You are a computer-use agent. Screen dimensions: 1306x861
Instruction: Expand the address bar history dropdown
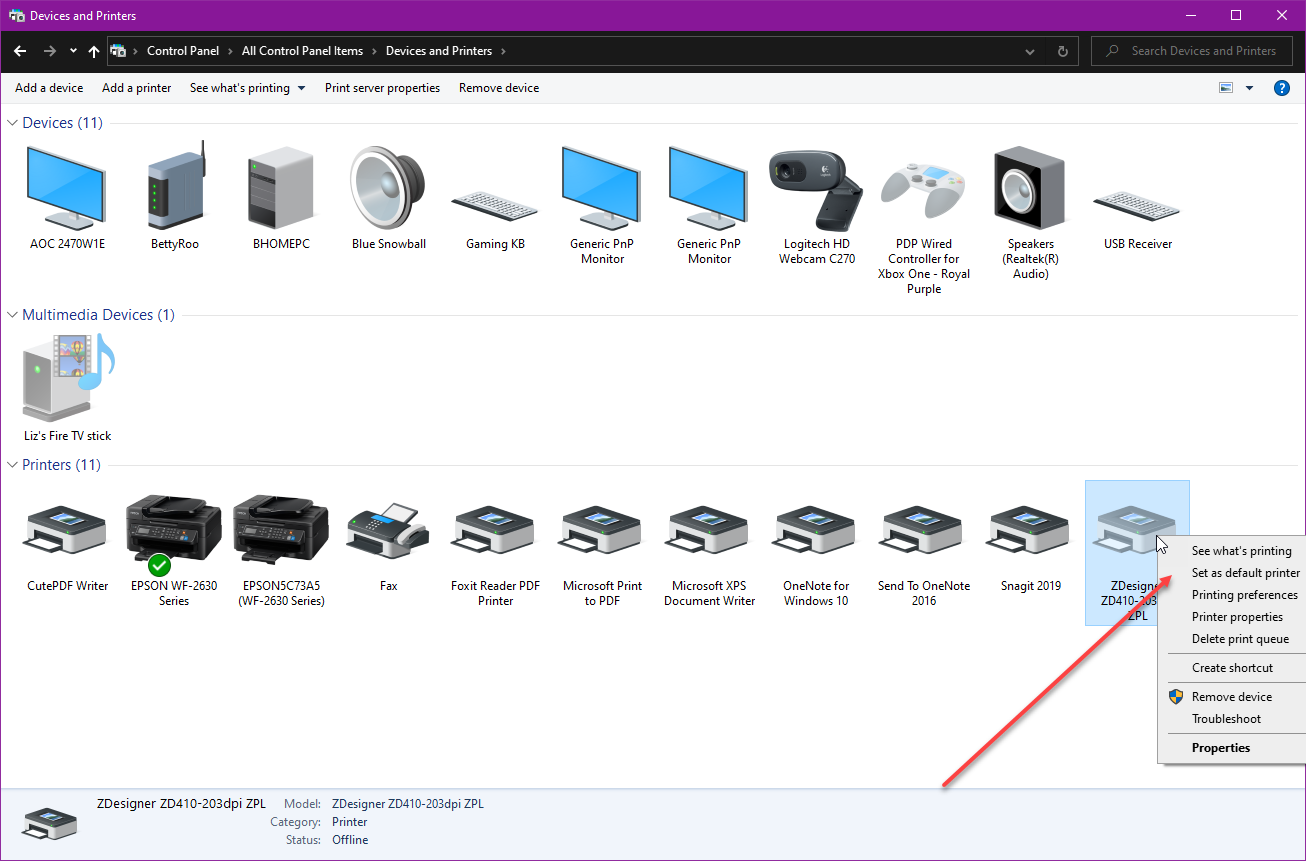[1031, 51]
